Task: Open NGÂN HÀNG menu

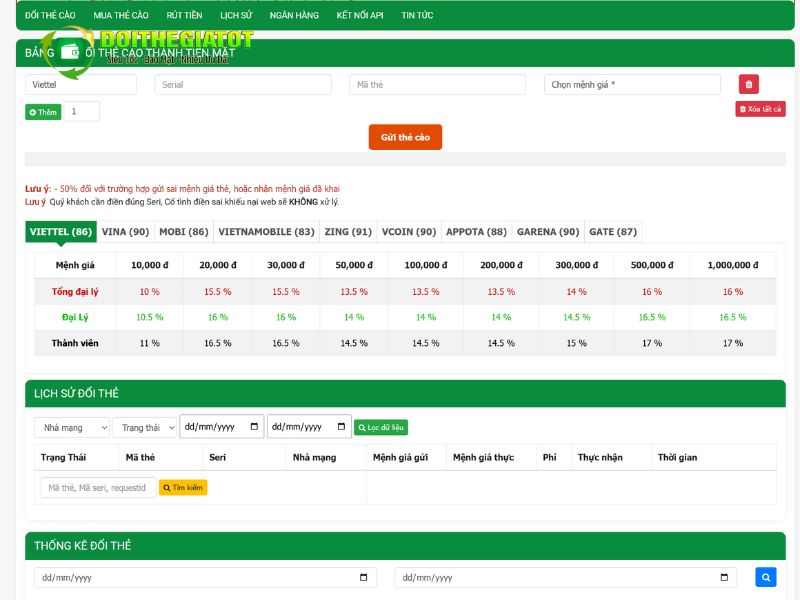Action: (x=294, y=15)
